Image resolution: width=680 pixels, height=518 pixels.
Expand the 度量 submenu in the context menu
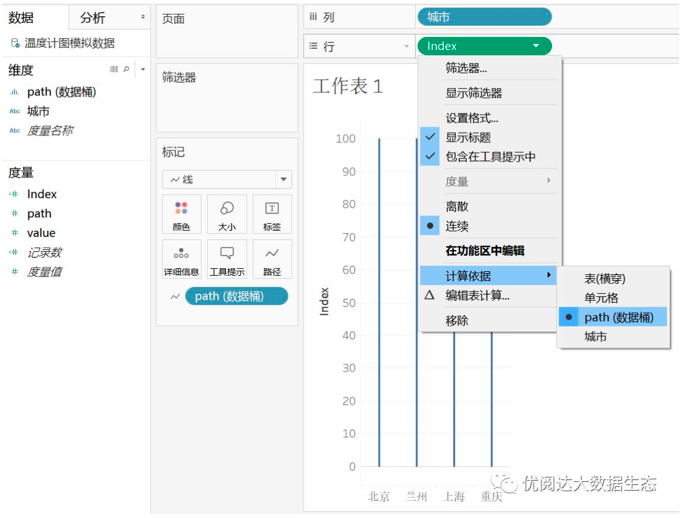(549, 180)
